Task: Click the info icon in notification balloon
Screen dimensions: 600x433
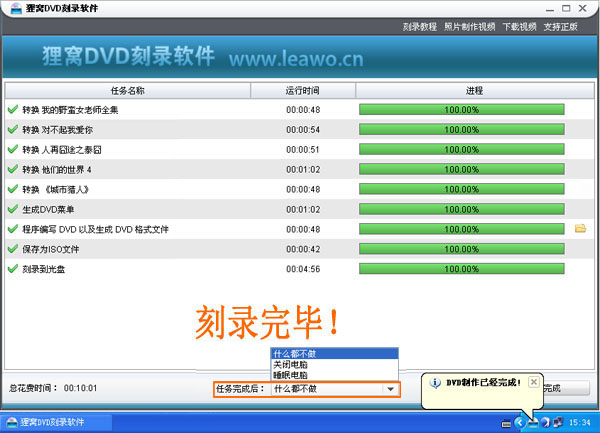Action: (x=435, y=383)
